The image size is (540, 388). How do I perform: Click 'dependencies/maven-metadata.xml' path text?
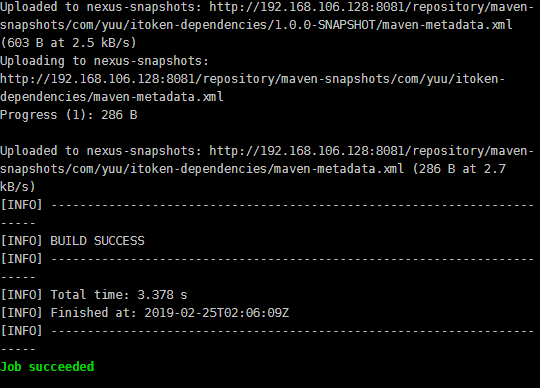point(112,97)
